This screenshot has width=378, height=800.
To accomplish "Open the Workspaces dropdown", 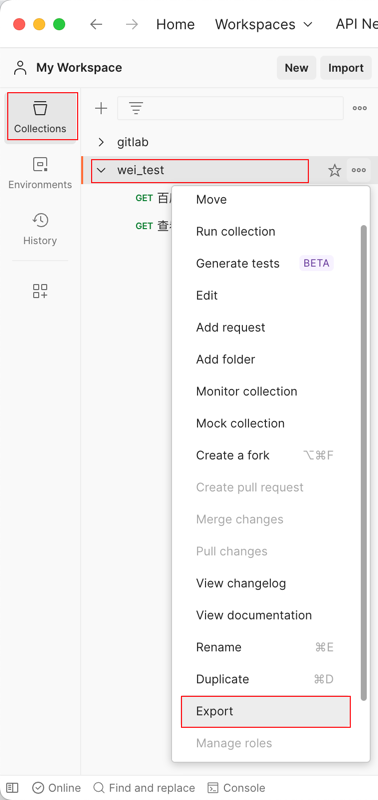I will click(264, 24).
